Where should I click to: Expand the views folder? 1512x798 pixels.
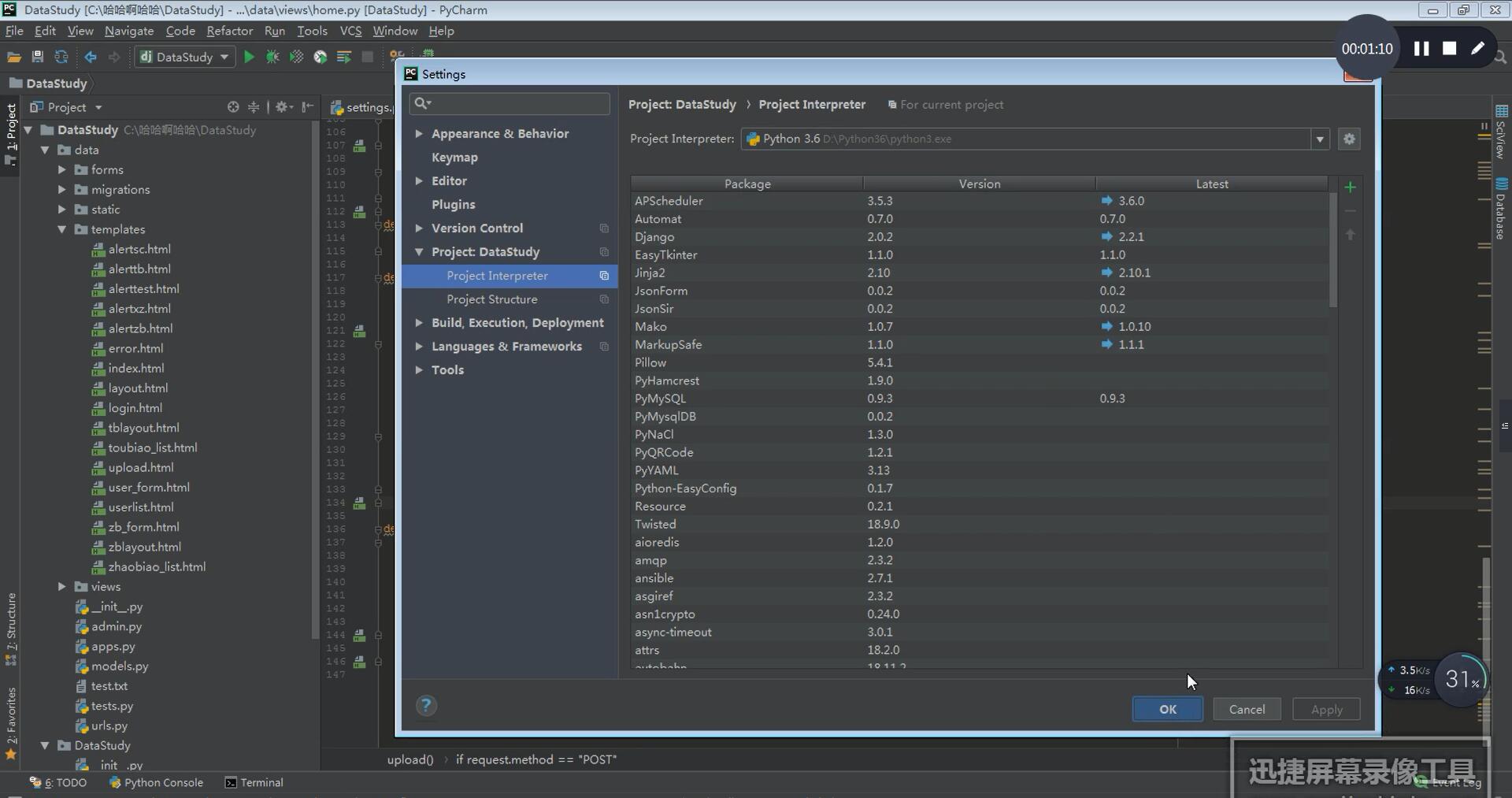[x=61, y=587]
